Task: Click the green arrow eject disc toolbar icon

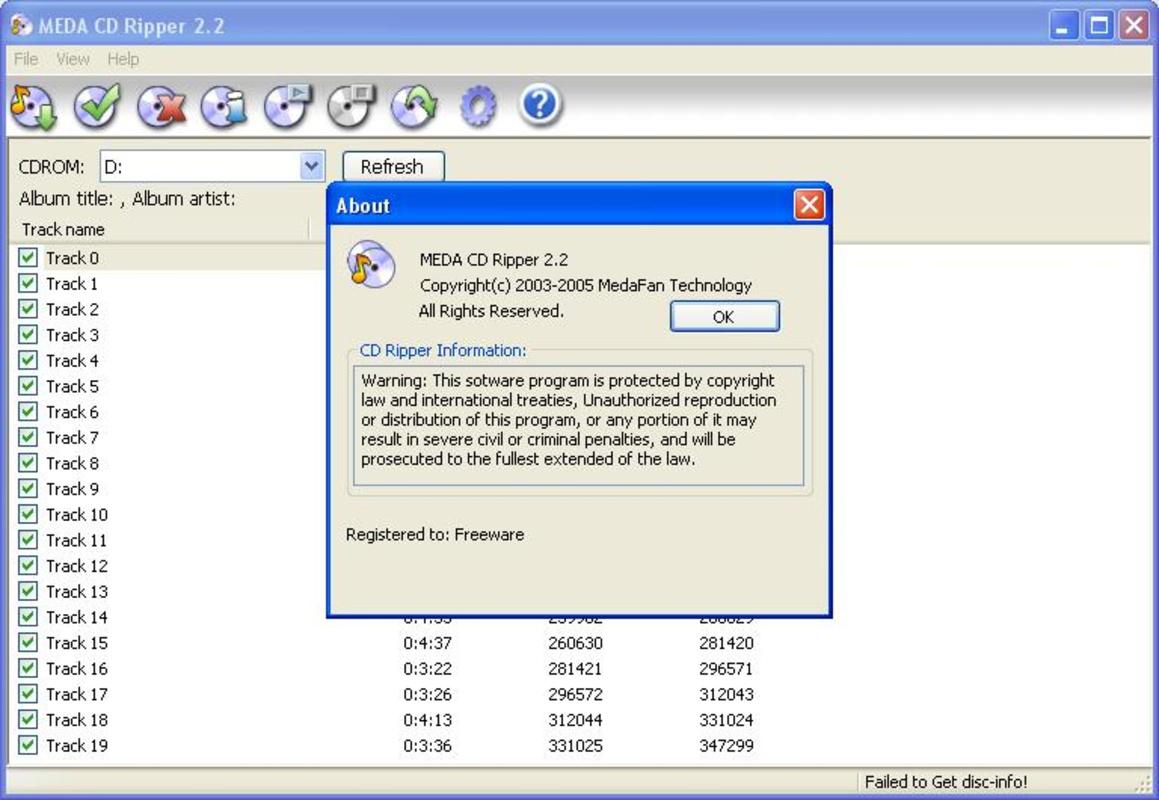Action: 414,107
